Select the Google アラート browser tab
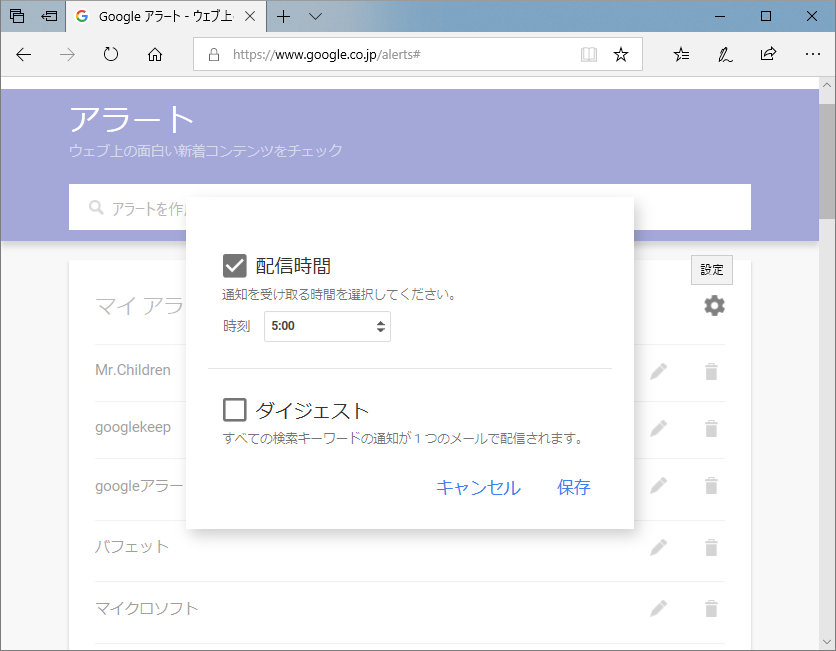The height and width of the screenshot is (651, 836). pyautogui.click(x=166, y=17)
